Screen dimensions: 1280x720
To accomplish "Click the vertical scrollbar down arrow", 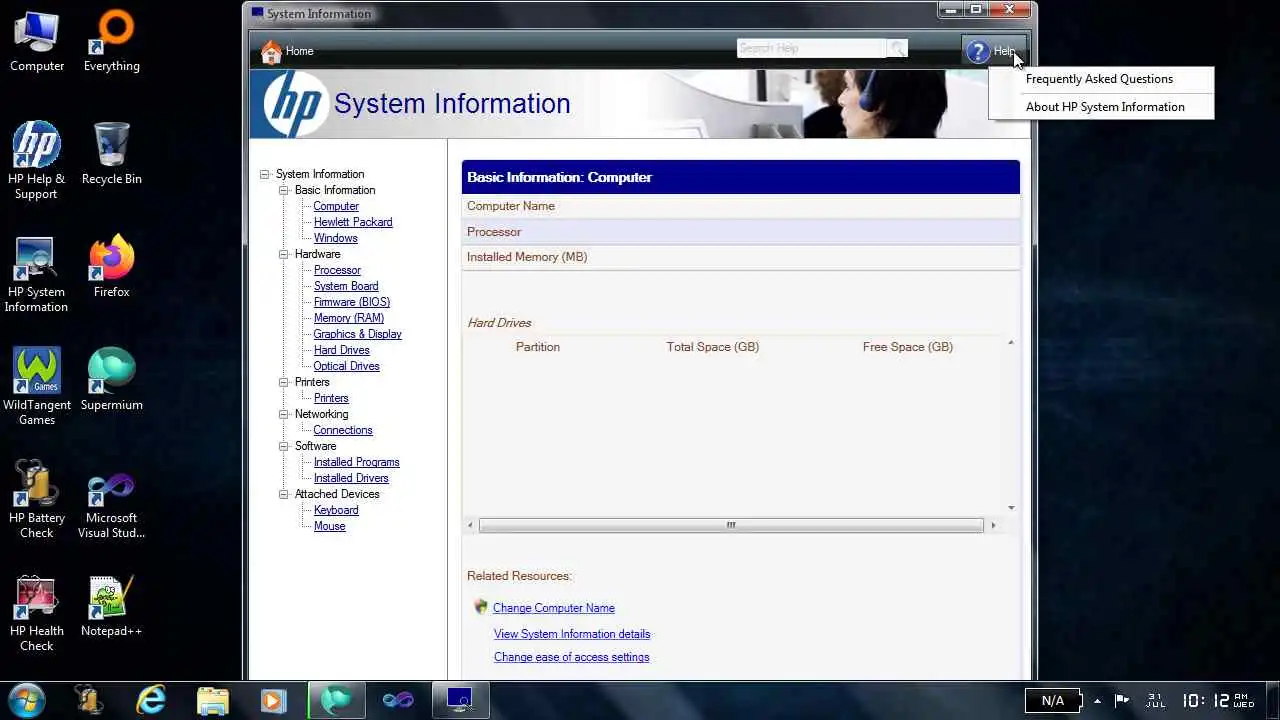I will 1011,508.
